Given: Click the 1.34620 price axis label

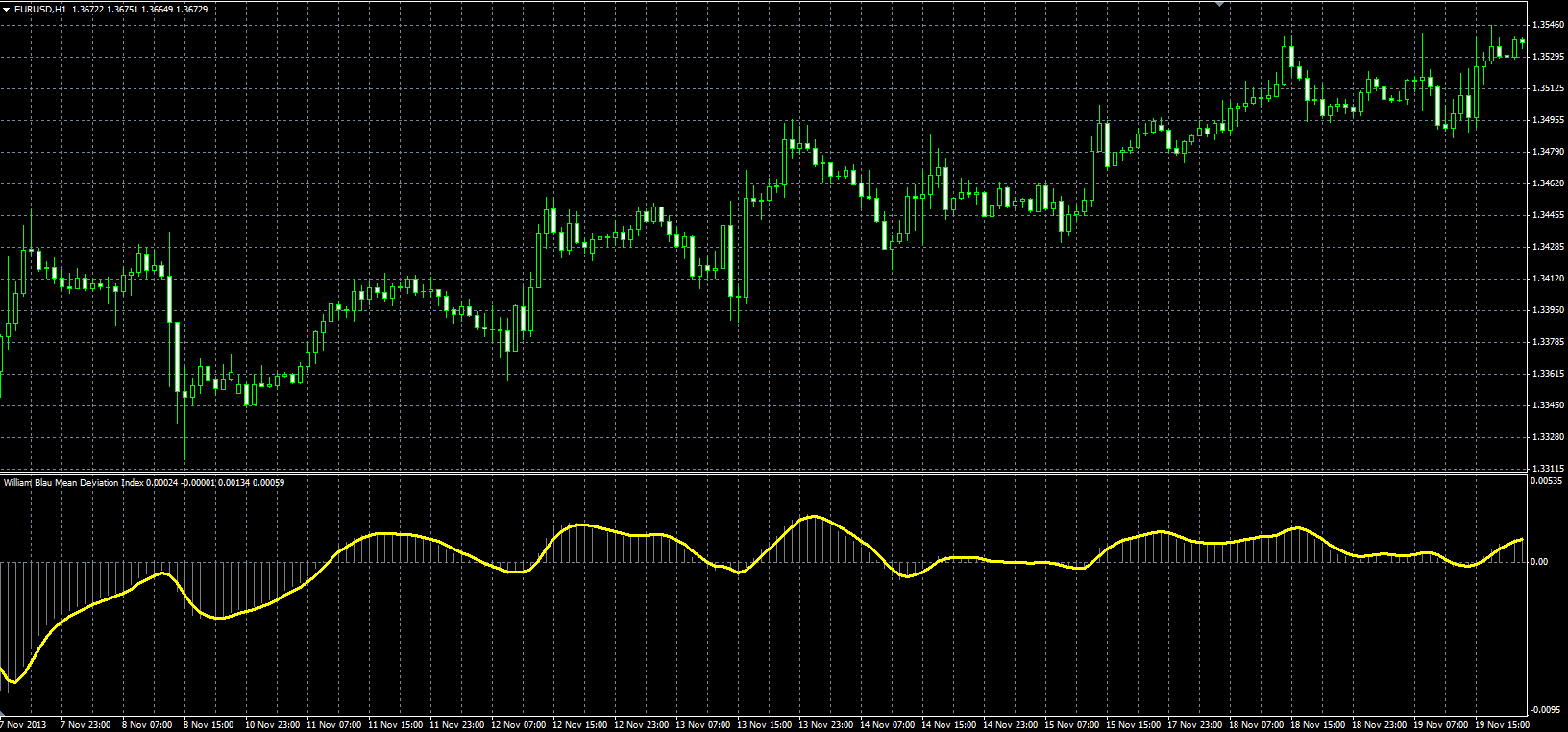Looking at the screenshot, I should (1547, 183).
